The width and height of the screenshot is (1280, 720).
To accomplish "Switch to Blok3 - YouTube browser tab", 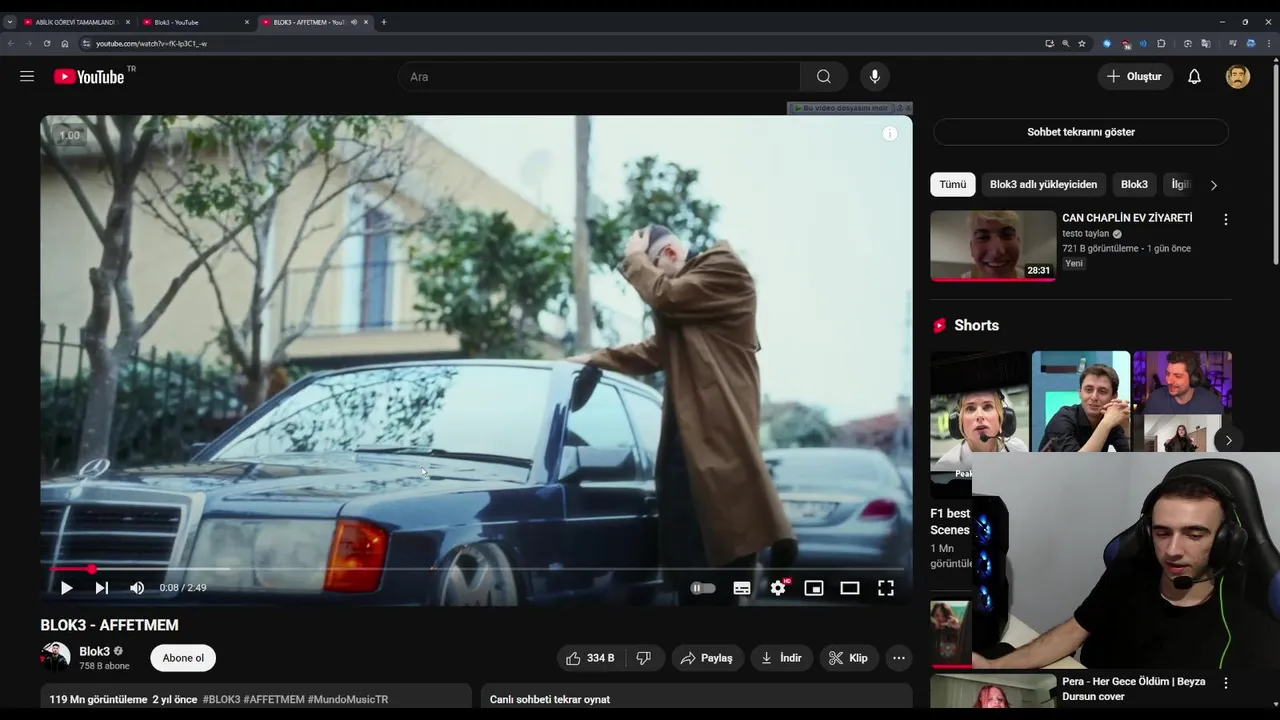I will tap(195, 22).
